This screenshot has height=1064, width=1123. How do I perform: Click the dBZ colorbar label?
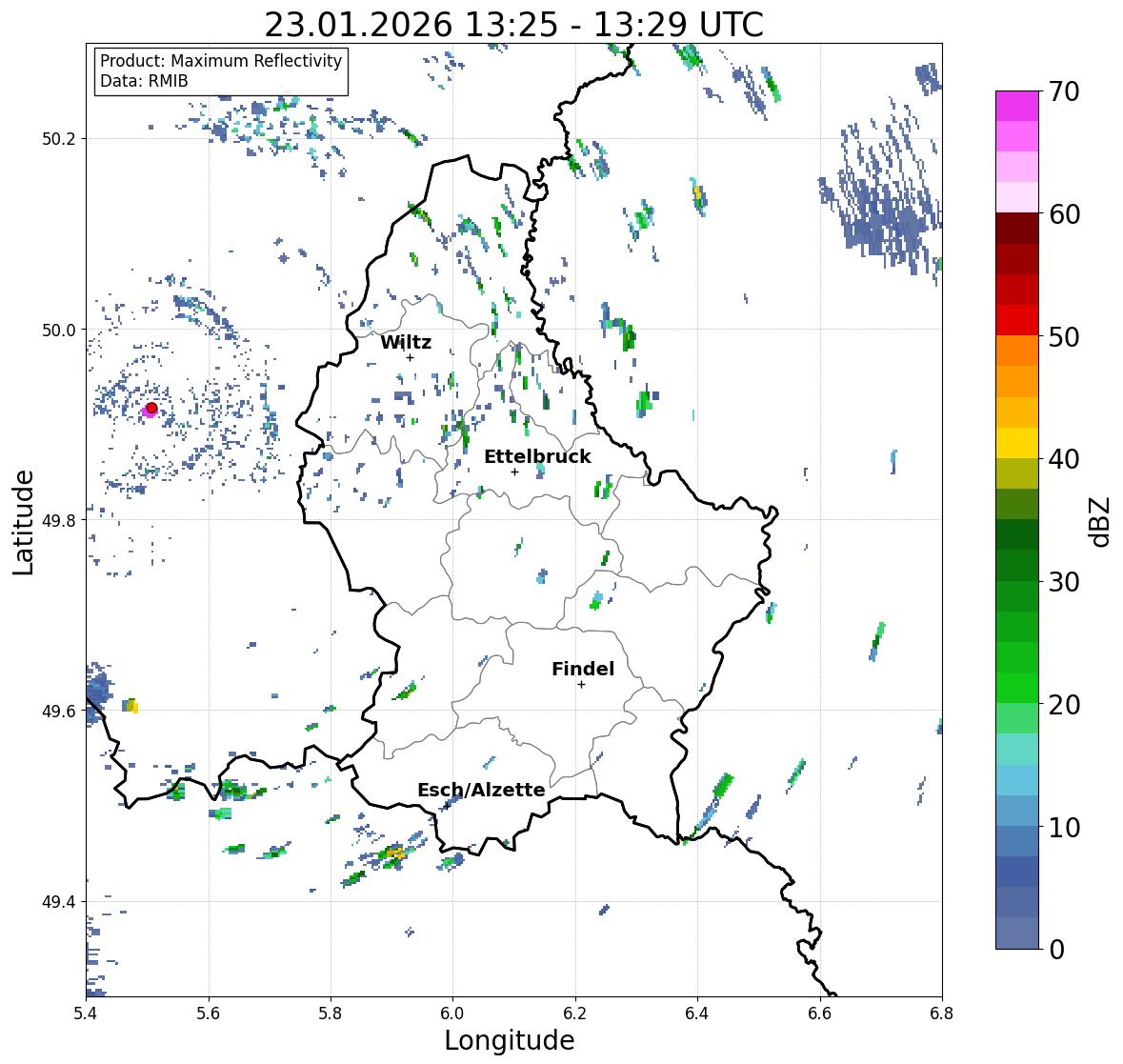1101,521
